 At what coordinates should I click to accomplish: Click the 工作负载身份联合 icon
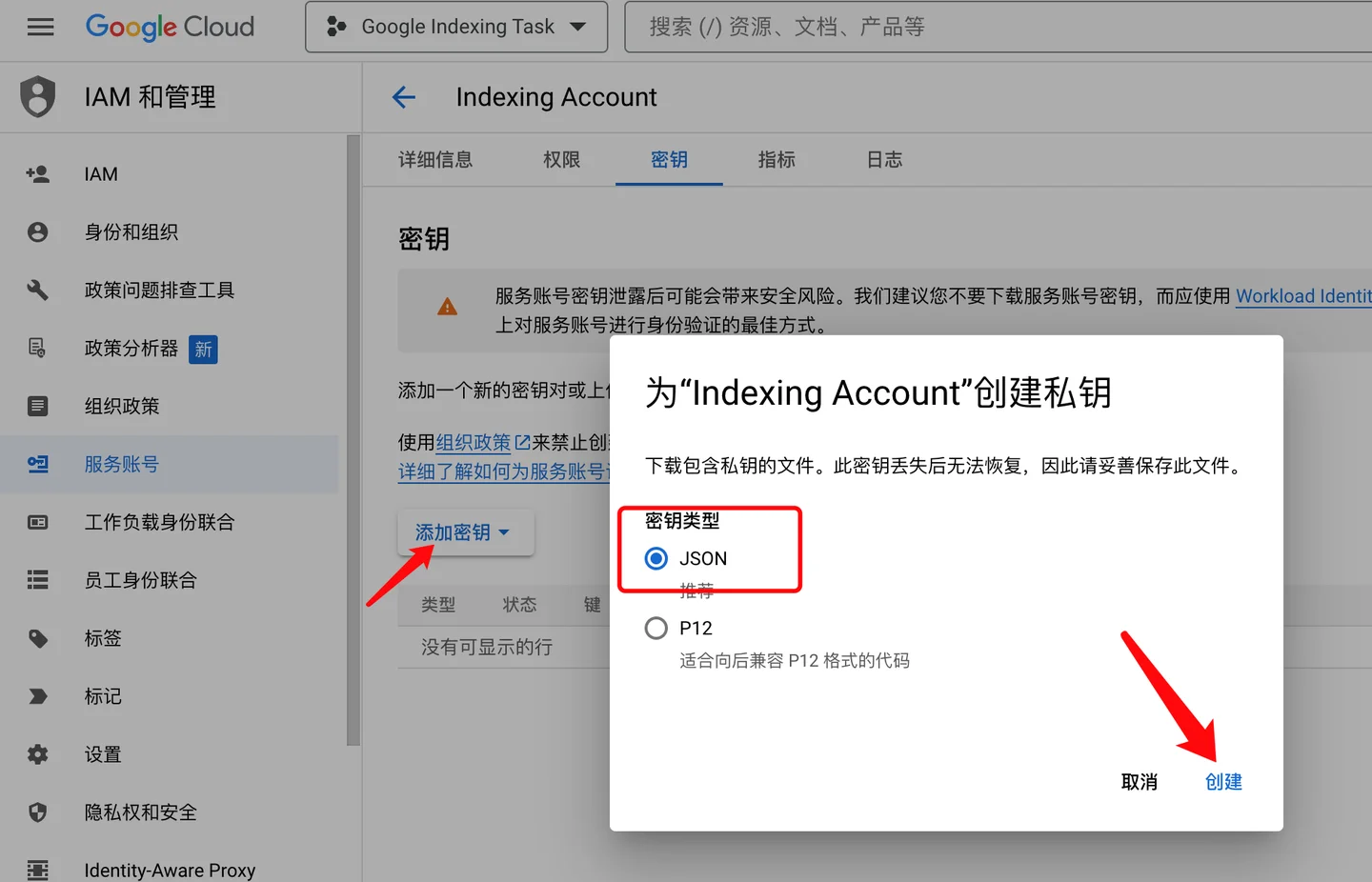(x=38, y=523)
